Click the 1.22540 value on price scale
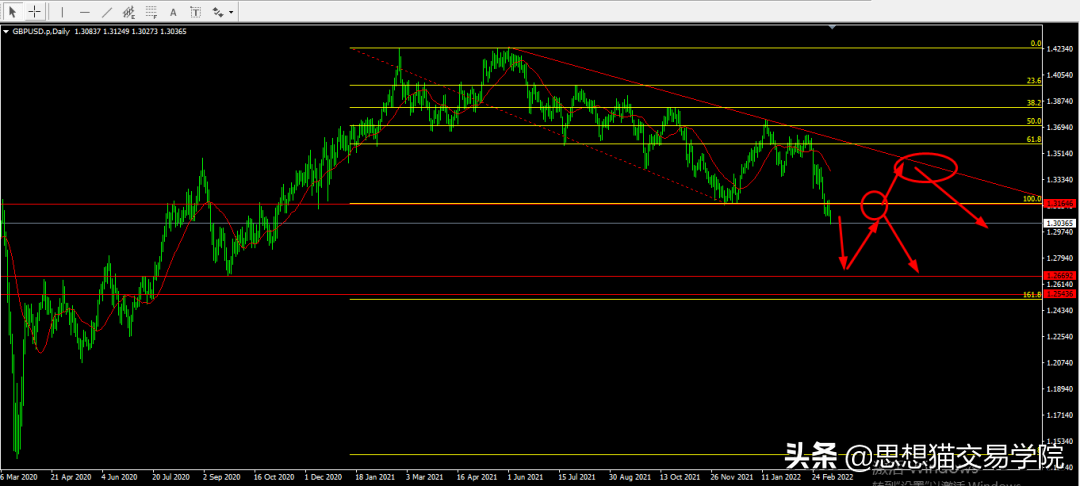 [x=1061, y=337]
